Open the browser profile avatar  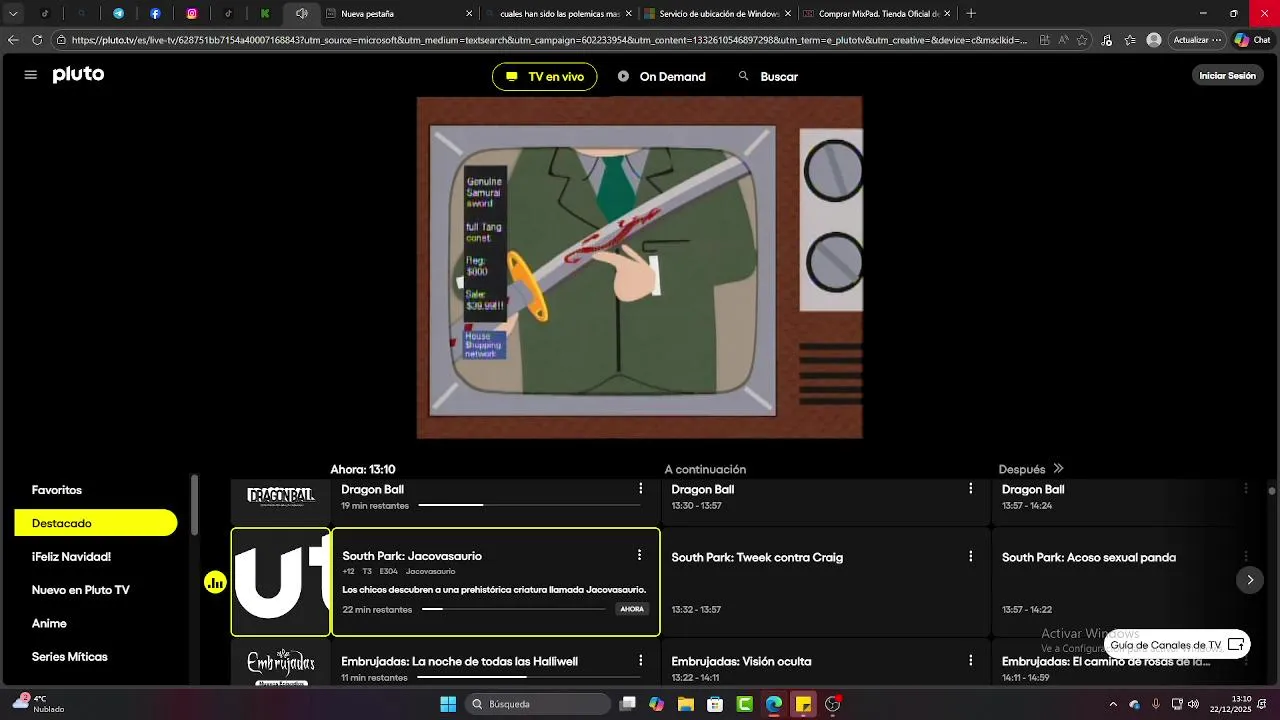click(x=1154, y=40)
